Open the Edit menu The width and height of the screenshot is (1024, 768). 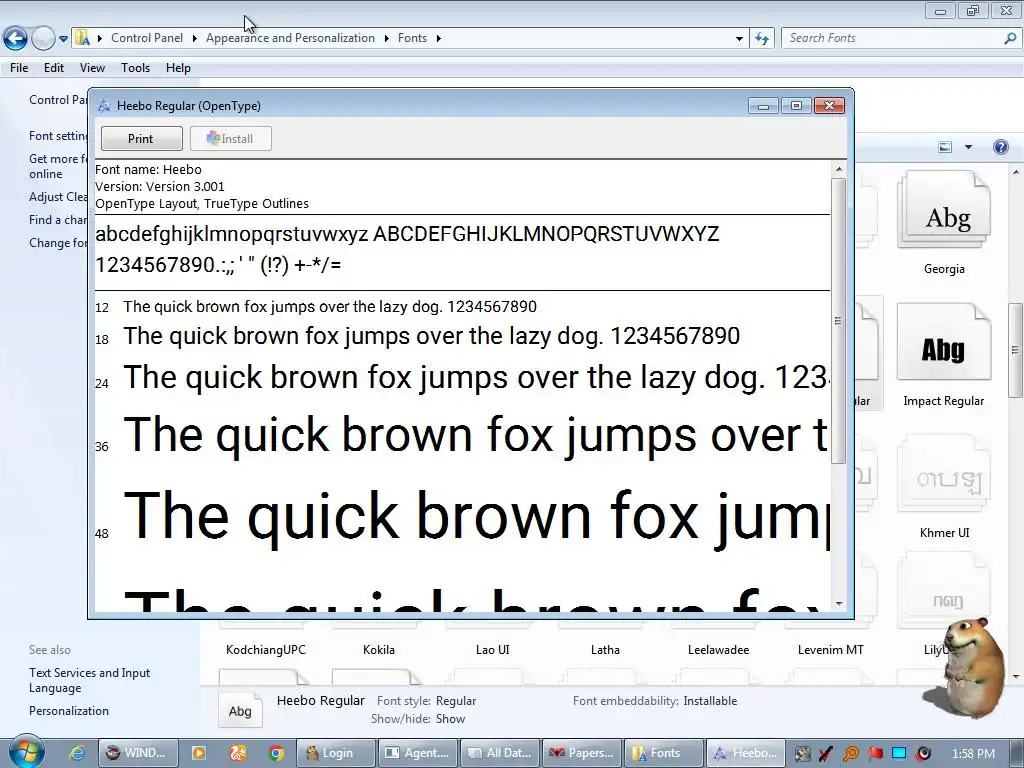[54, 68]
